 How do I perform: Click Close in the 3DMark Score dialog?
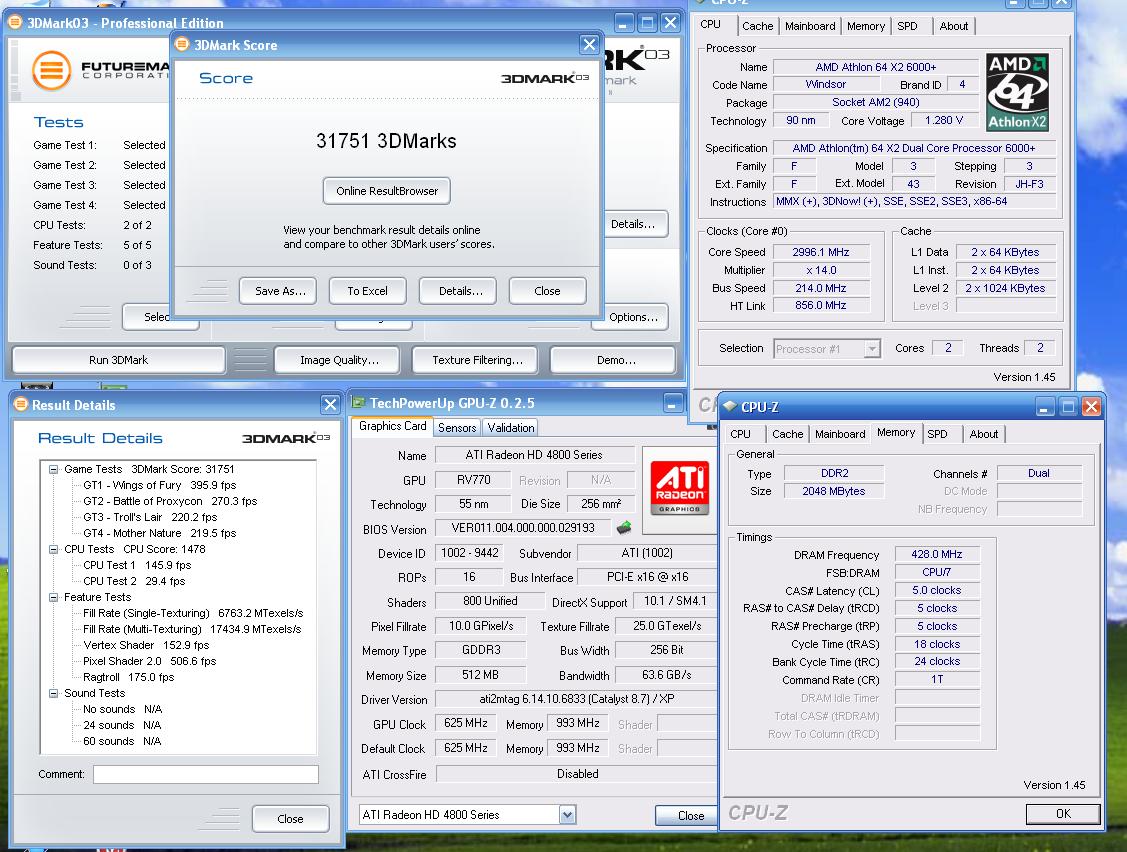(x=547, y=291)
